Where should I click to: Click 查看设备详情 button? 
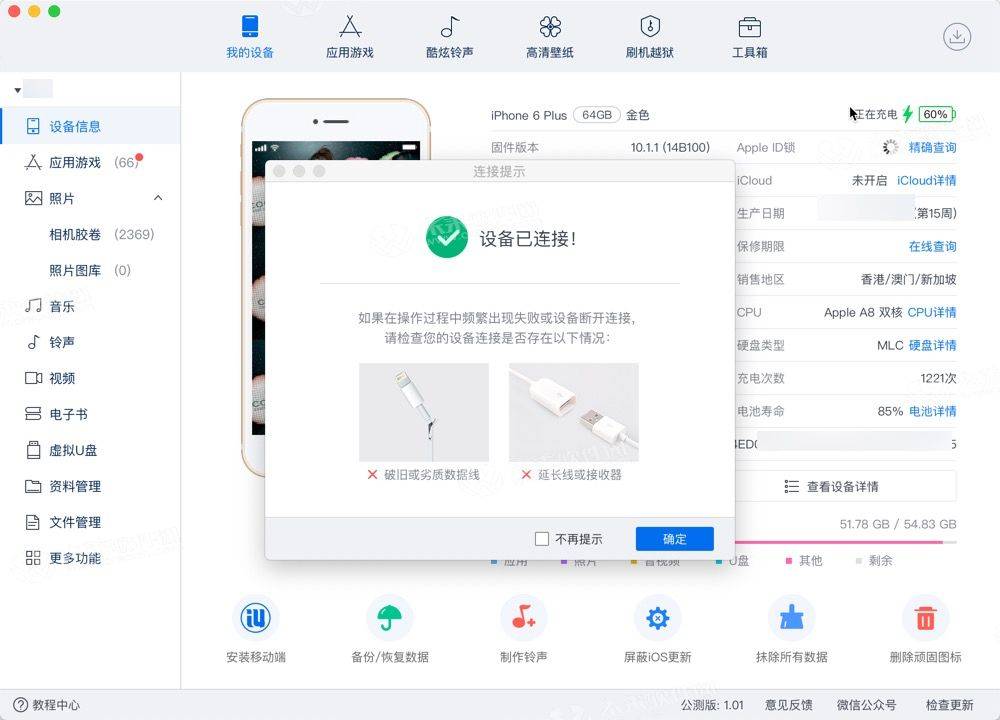coord(846,487)
